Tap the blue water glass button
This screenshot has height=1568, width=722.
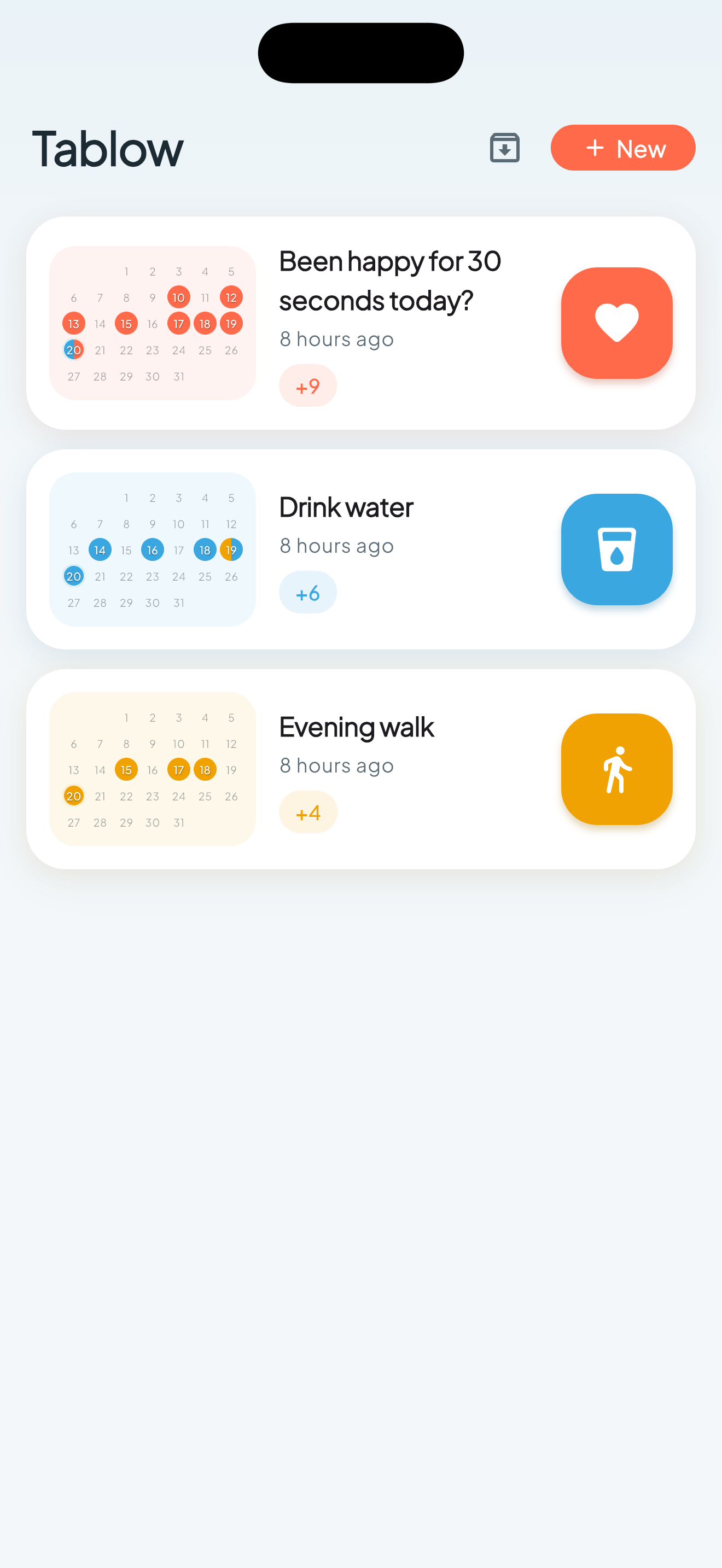tap(616, 549)
